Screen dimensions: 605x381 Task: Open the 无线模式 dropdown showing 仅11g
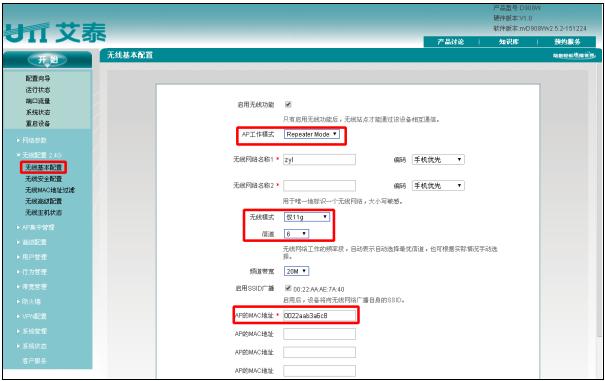pyautogui.click(x=307, y=217)
